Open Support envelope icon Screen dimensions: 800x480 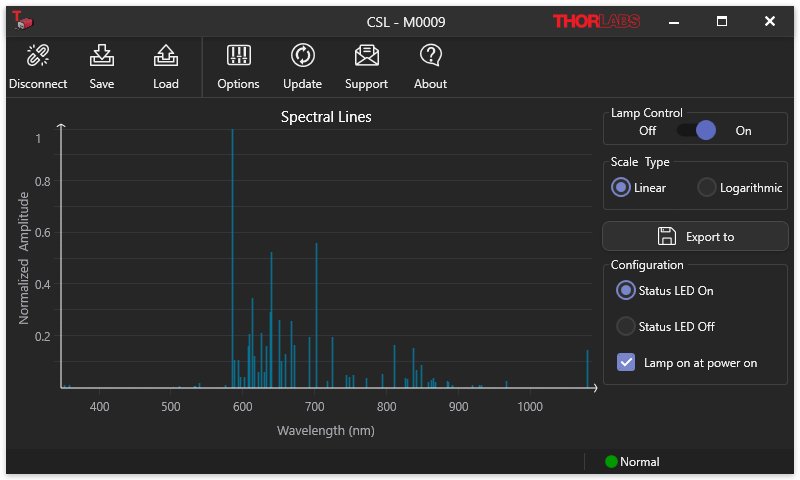(x=366, y=56)
